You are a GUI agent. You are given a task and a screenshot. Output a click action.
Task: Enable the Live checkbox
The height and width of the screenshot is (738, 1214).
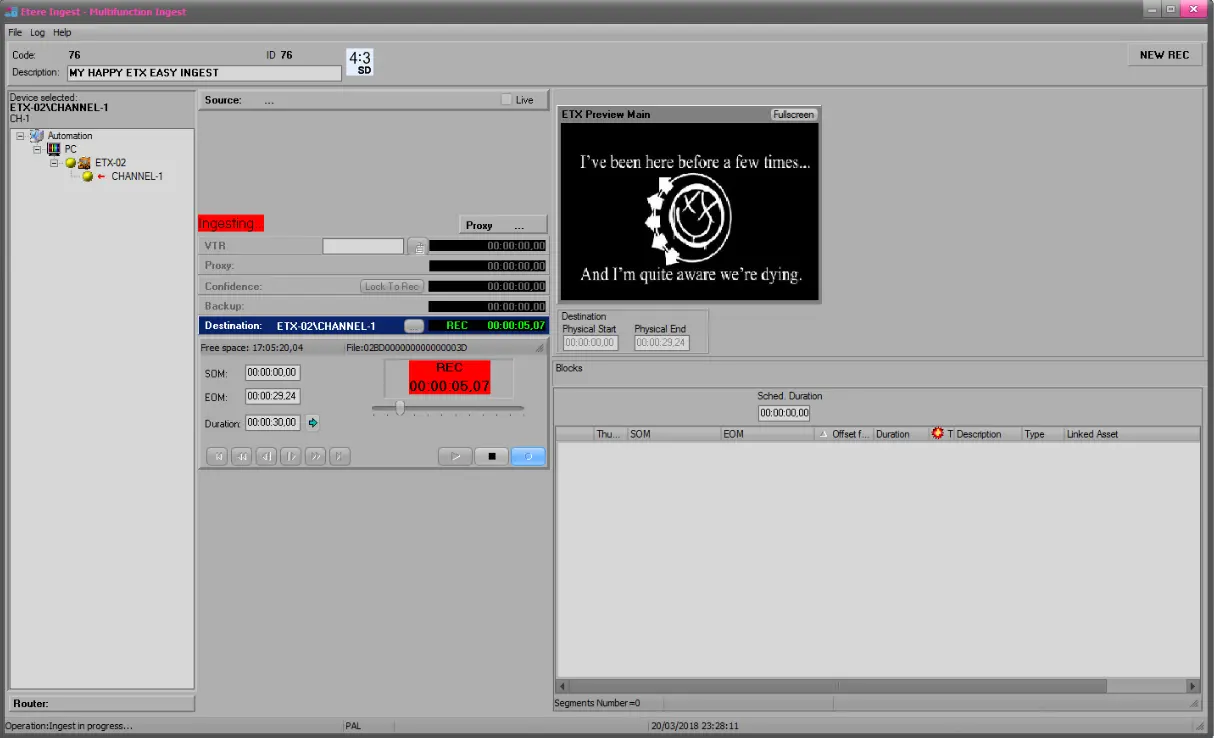pyautogui.click(x=507, y=100)
